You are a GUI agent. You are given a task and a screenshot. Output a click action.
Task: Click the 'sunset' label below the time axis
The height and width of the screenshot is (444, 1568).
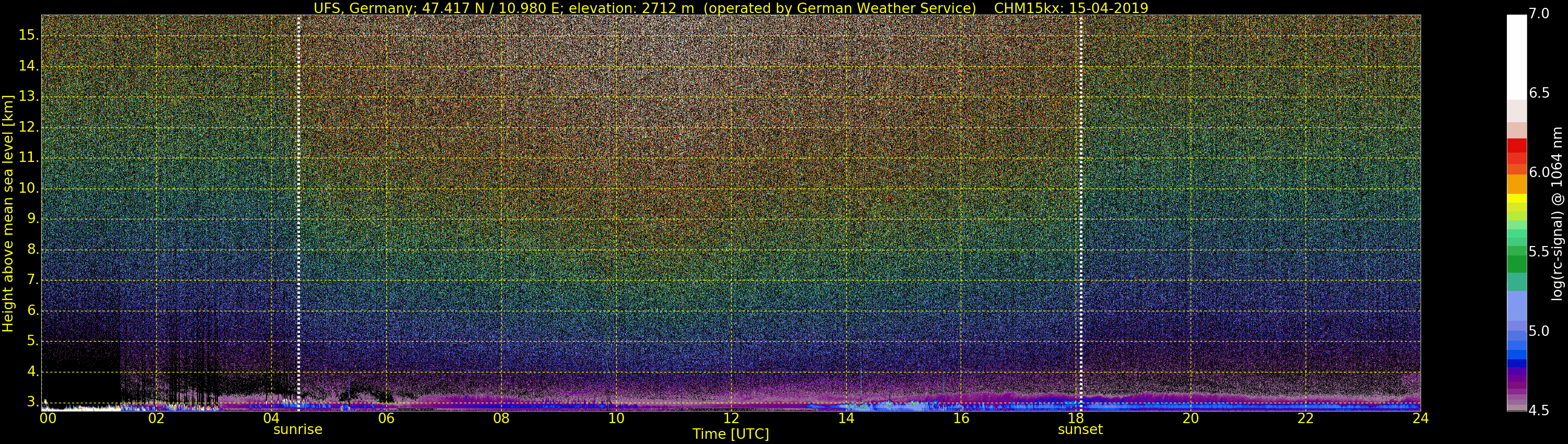click(1080, 429)
